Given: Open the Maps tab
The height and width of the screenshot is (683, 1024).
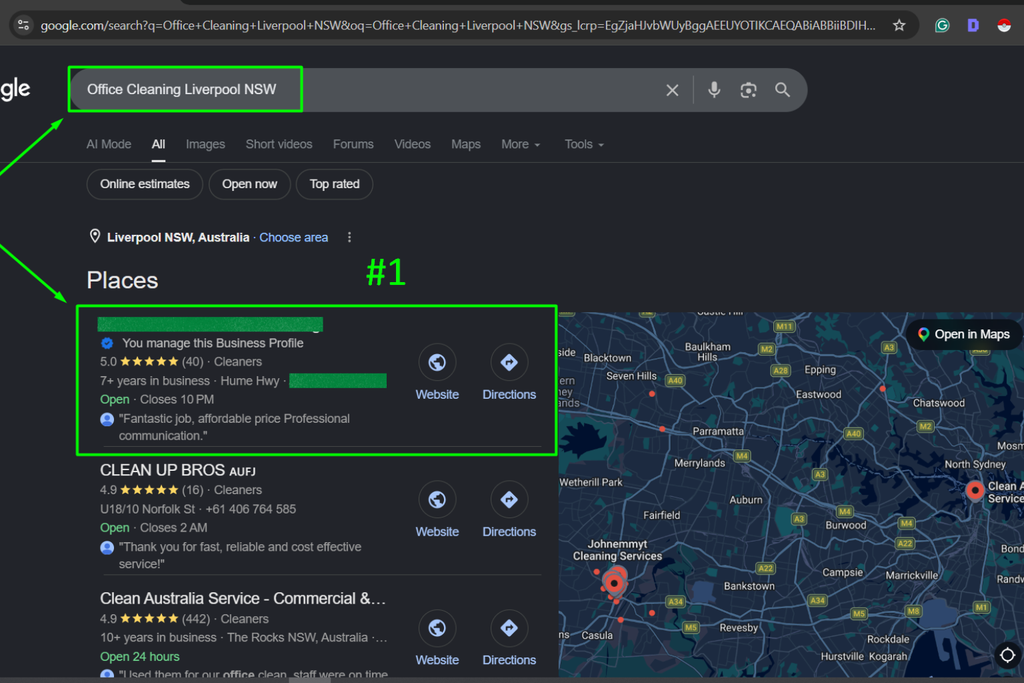Looking at the screenshot, I should pos(466,144).
